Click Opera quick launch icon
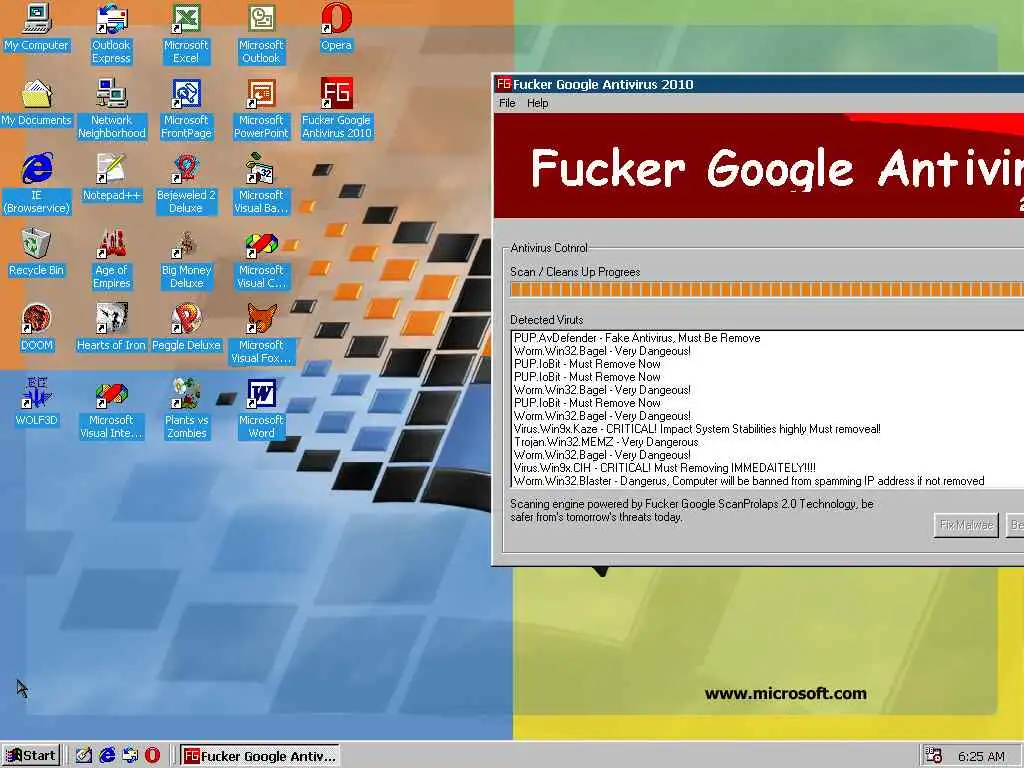 (153, 756)
